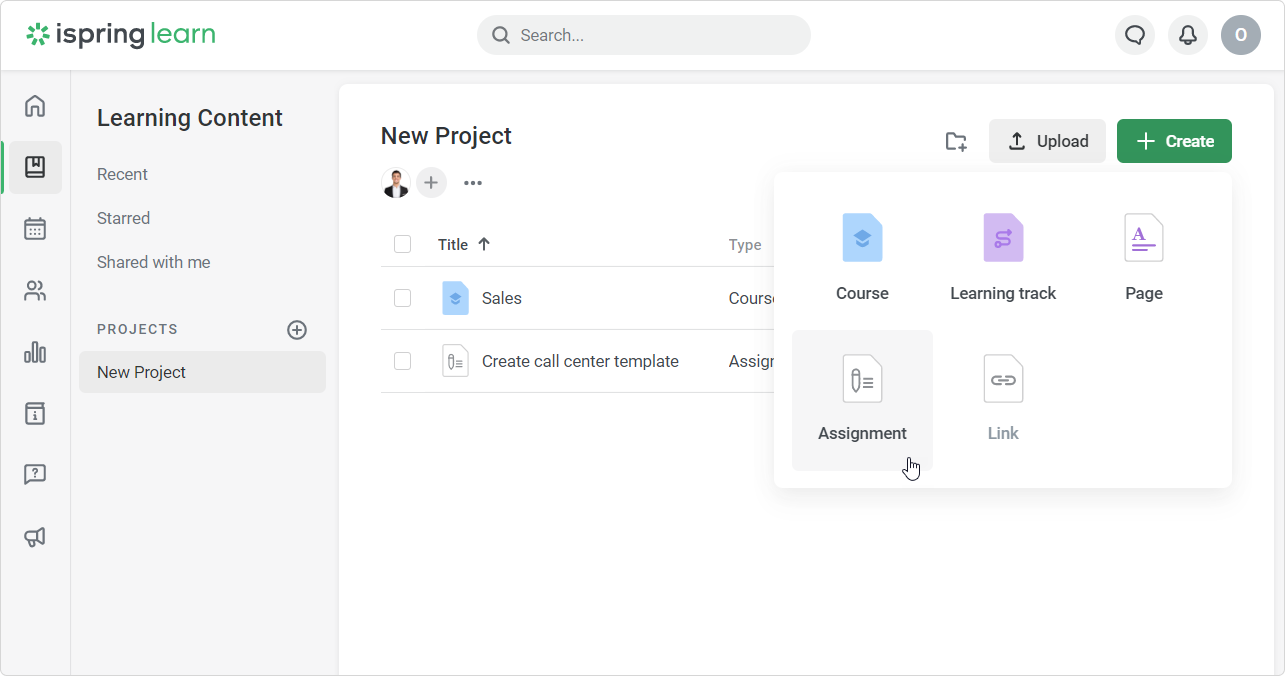The height and width of the screenshot is (676, 1285).
Task: Add a new project with plus icon
Action: click(297, 330)
